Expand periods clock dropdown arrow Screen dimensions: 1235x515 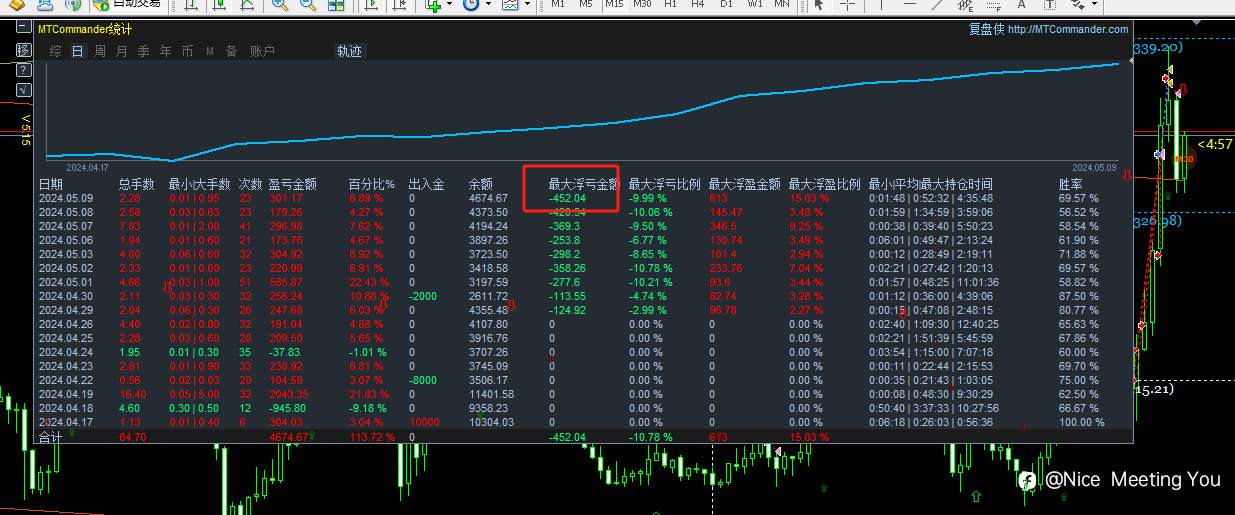(x=487, y=4)
